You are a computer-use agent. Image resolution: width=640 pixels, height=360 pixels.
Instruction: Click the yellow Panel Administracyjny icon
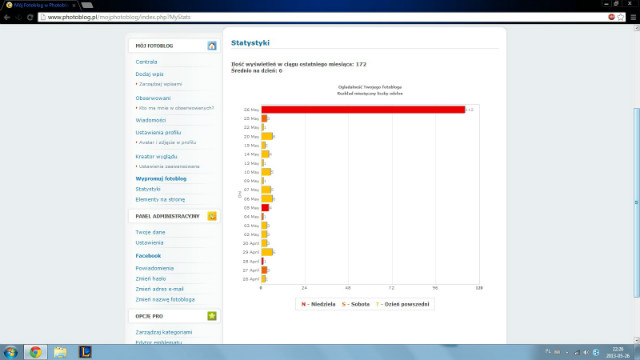[212, 216]
